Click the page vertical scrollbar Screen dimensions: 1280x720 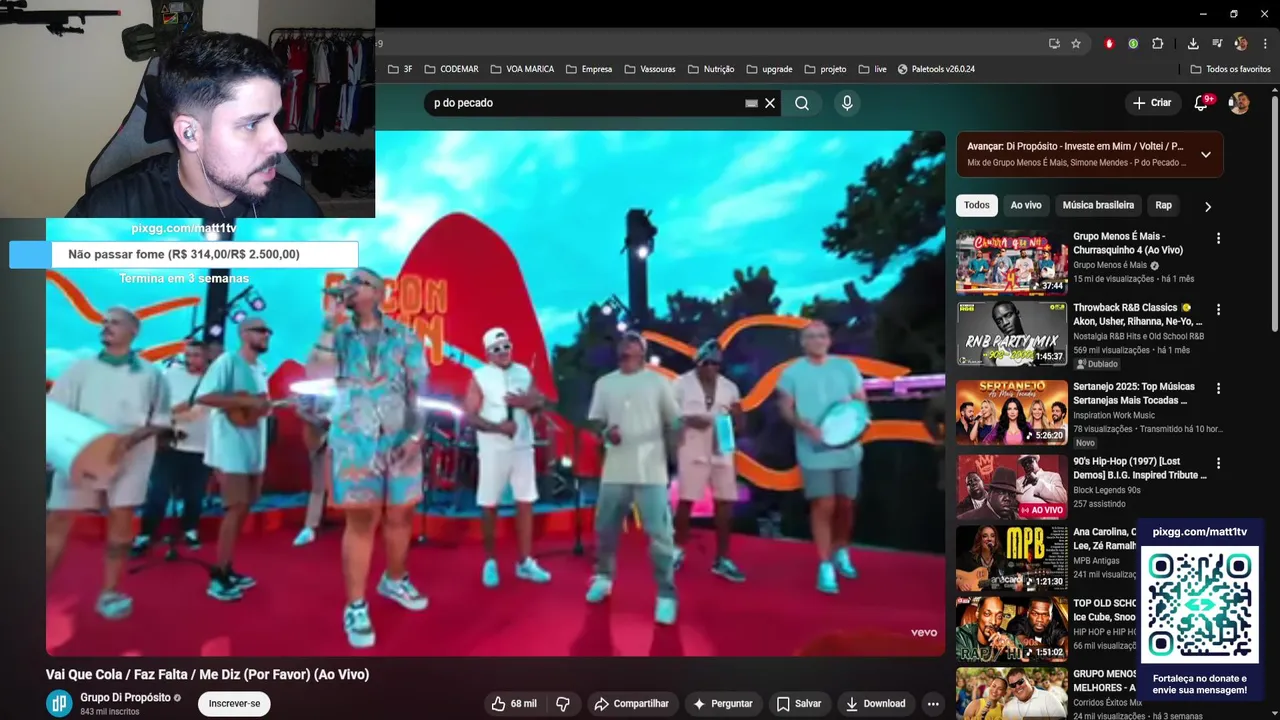[x=1274, y=215]
